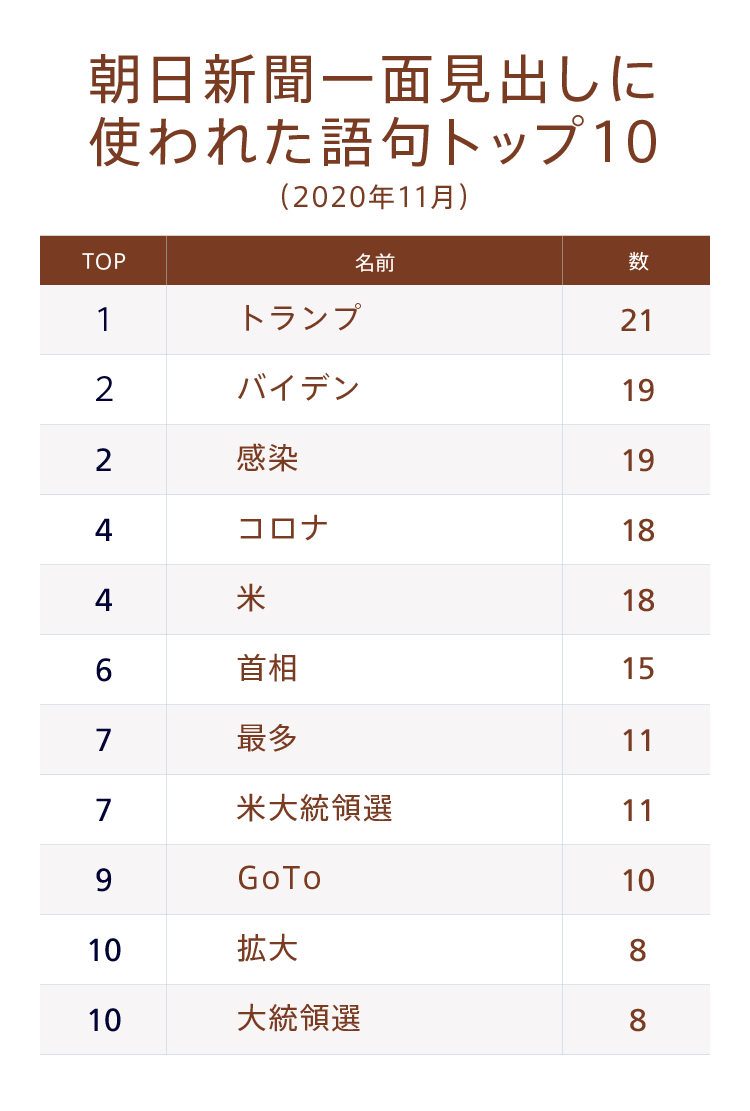Click the count 15 for 首相
Image resolution: width=750 pixels, height=1111 pixels.
(637, 669)
